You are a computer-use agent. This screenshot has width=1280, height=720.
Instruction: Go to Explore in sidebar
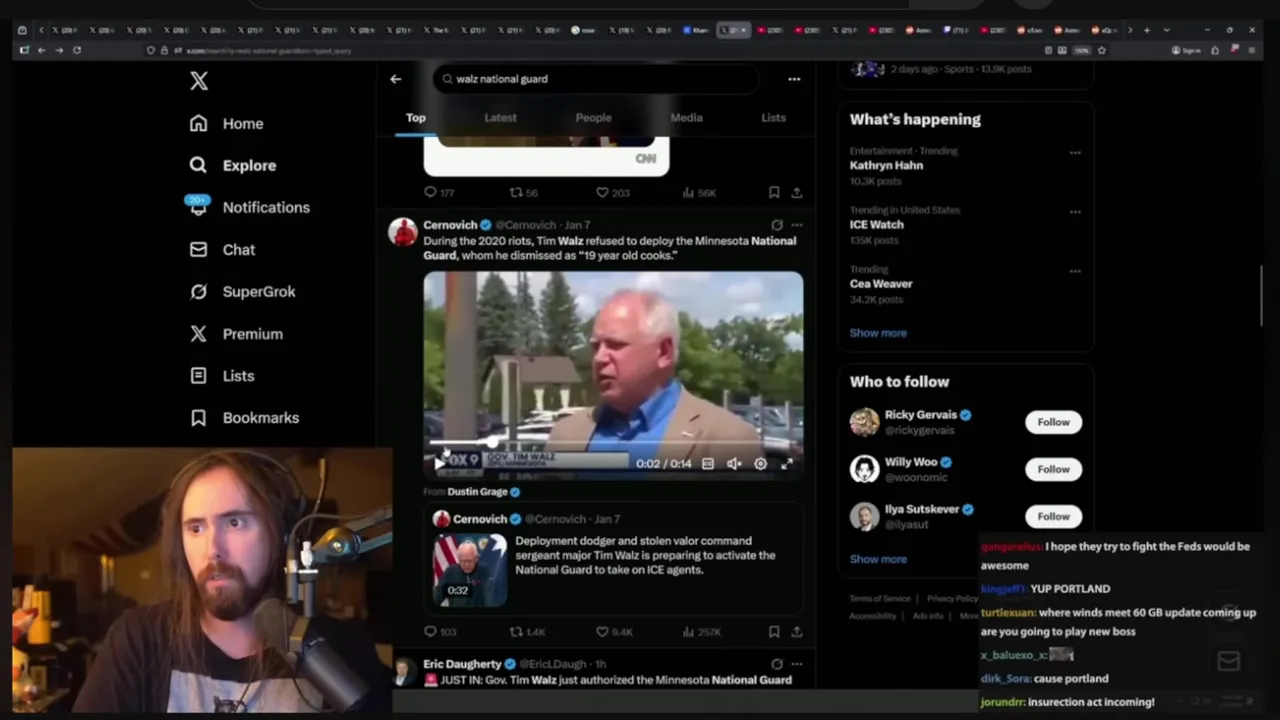233,166
